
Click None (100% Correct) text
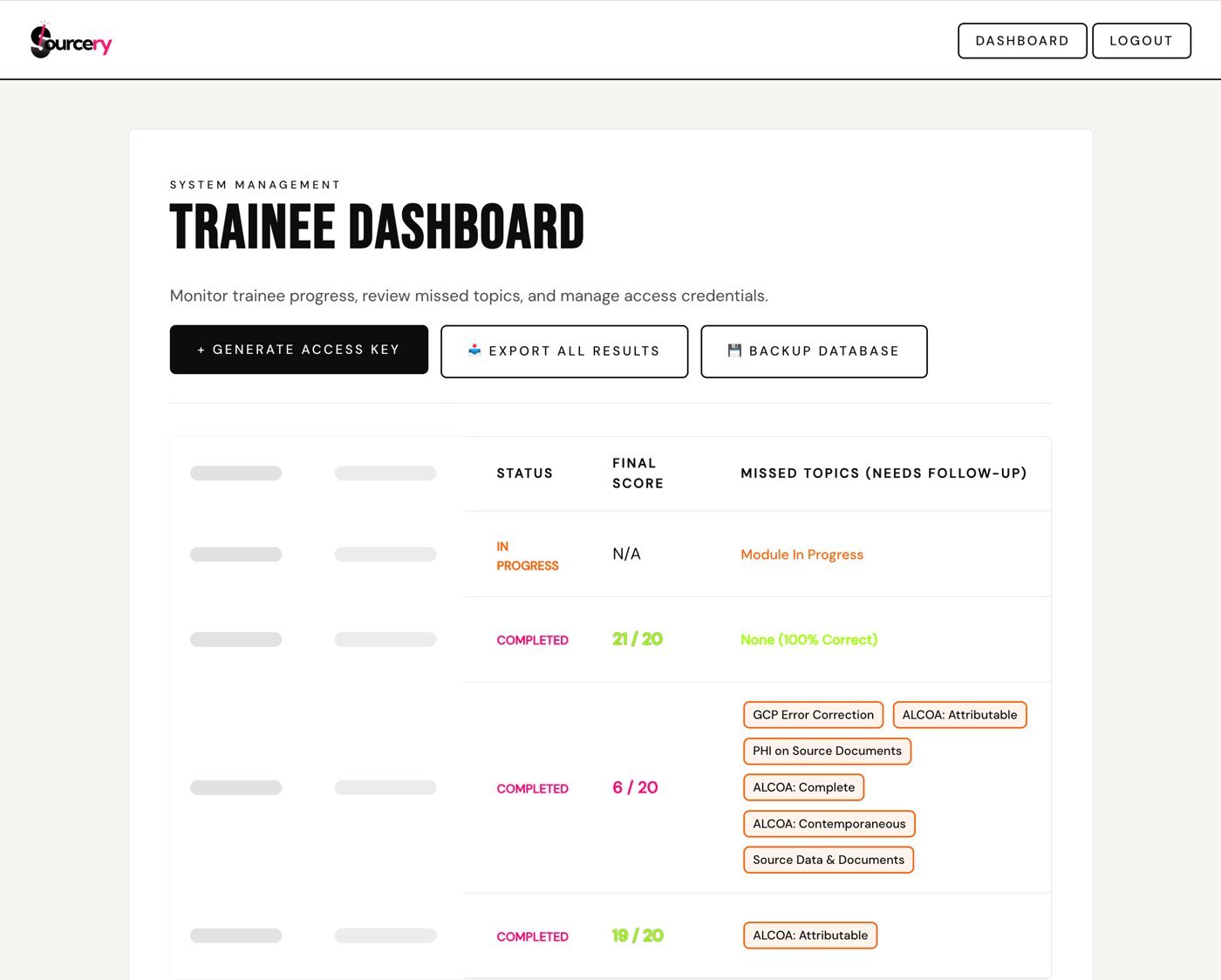pos(808,640)
